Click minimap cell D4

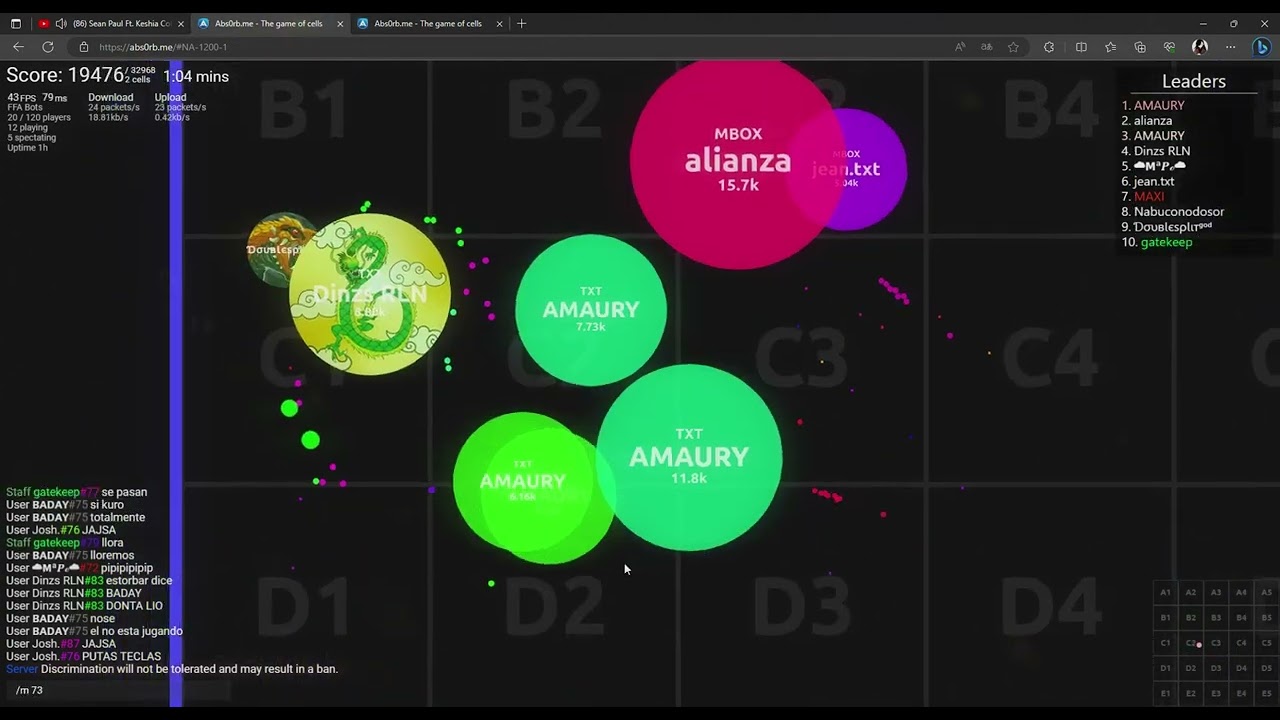click(x=1241, y=668)
